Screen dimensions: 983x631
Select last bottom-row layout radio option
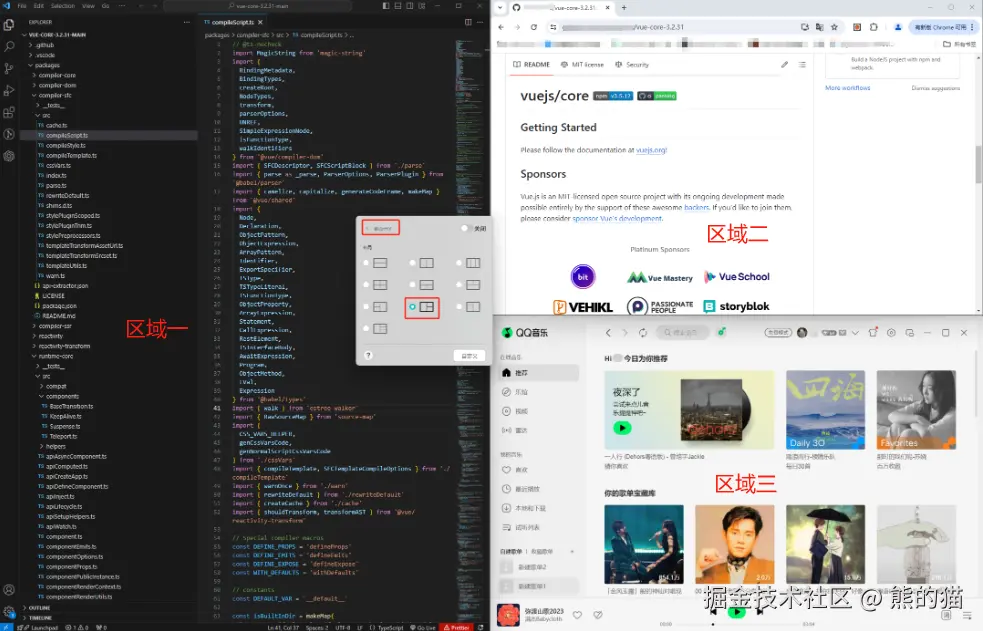pos(366,328)
